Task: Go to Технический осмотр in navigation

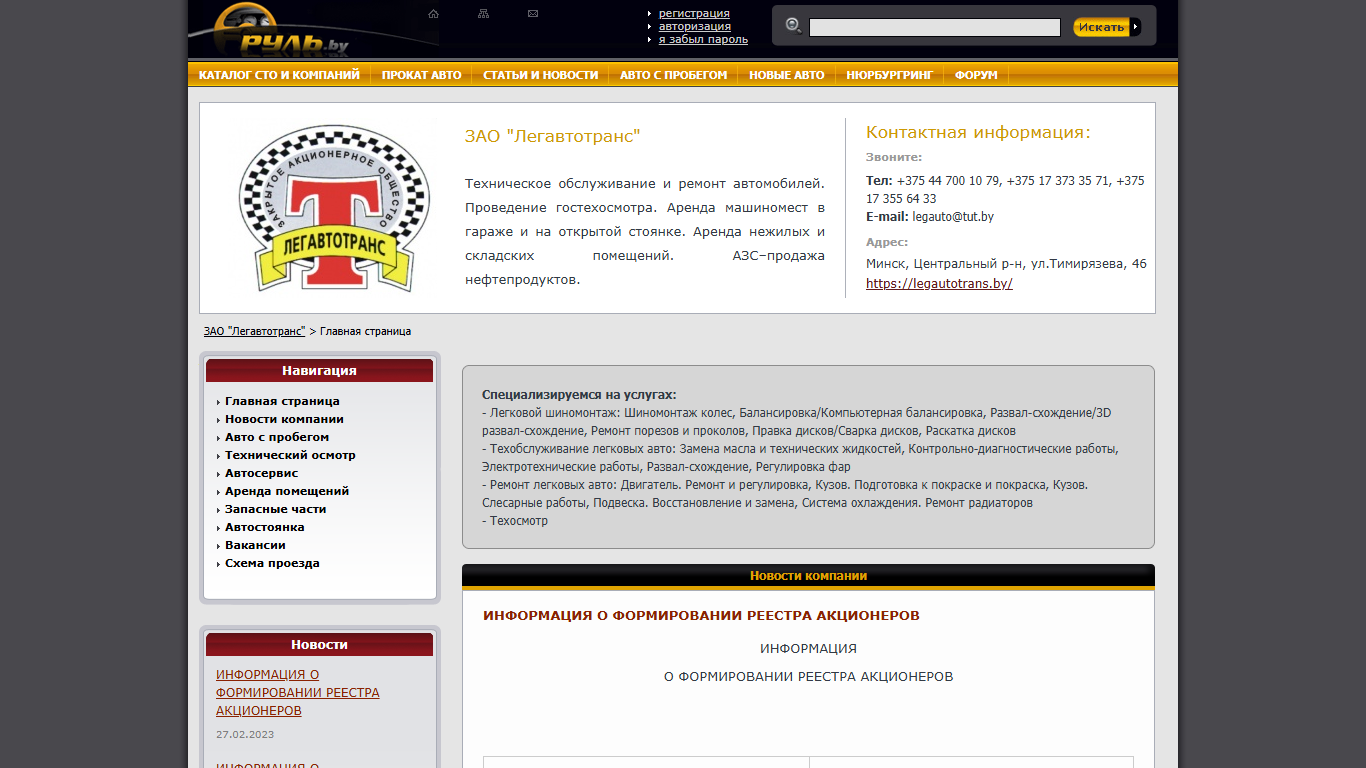Action: point(290,455)
